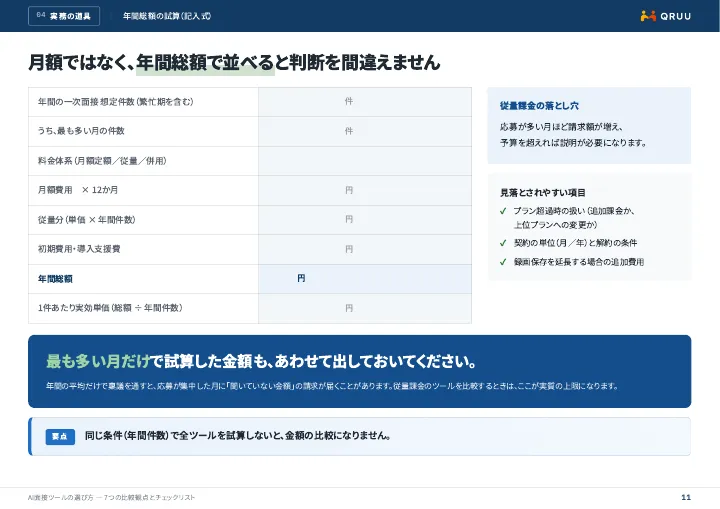Click row label 従量分(単価 × 年間件数)
720x509 pixels.
[87, 220]
